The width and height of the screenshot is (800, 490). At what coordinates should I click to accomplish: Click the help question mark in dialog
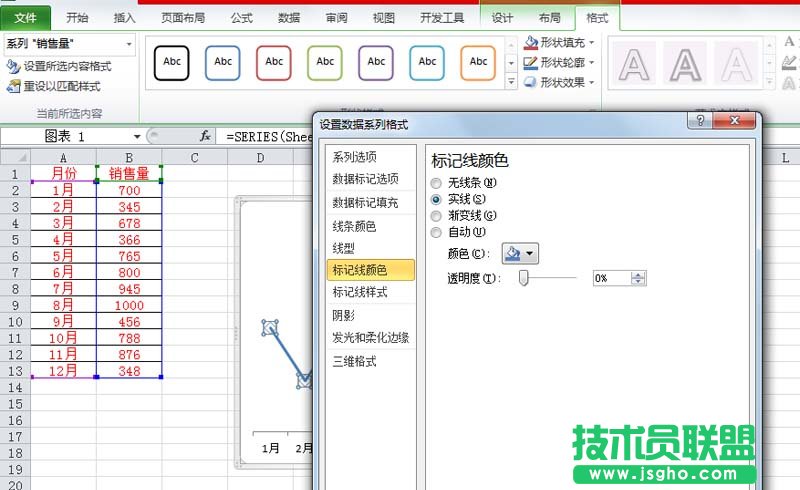(700, 120)
